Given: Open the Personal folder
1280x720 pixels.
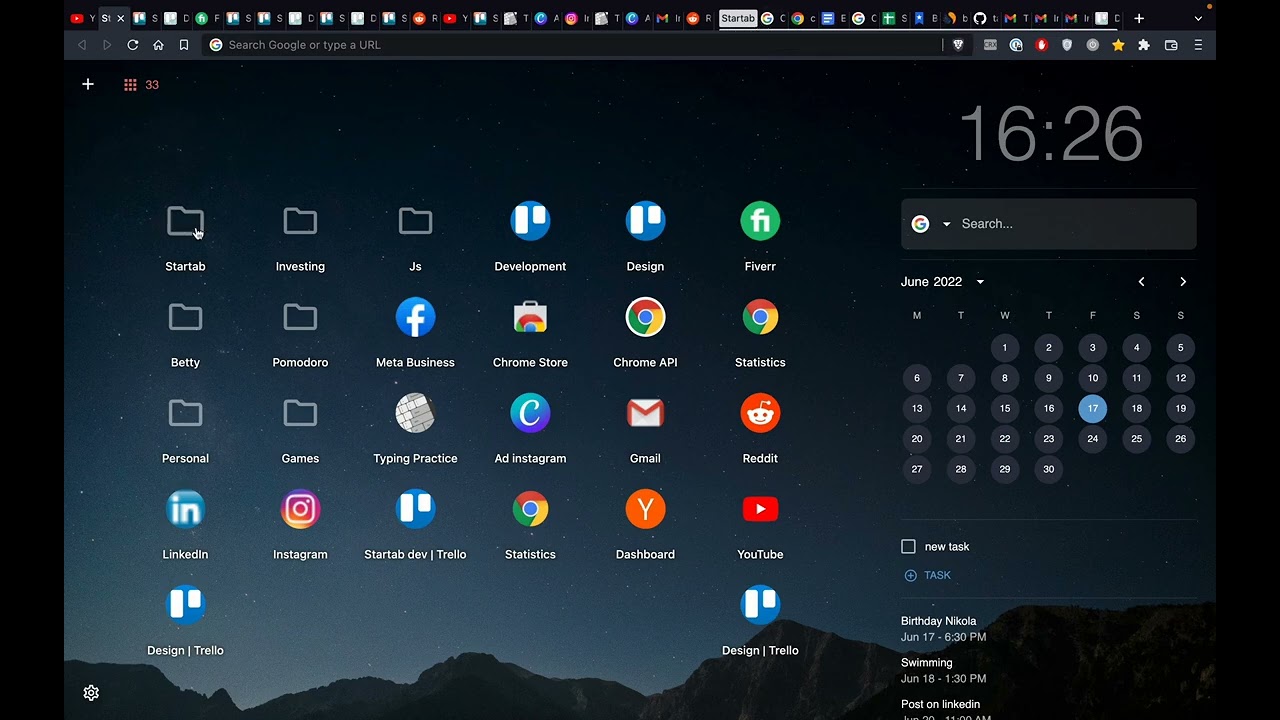Looking at the screenshot, I should click(185, 413).
